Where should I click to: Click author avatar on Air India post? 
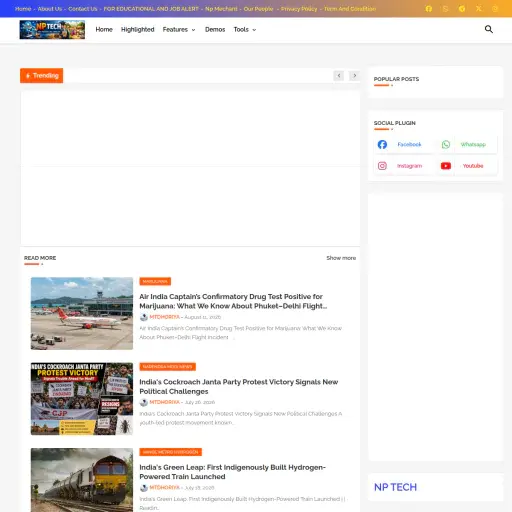coord(144,317)
